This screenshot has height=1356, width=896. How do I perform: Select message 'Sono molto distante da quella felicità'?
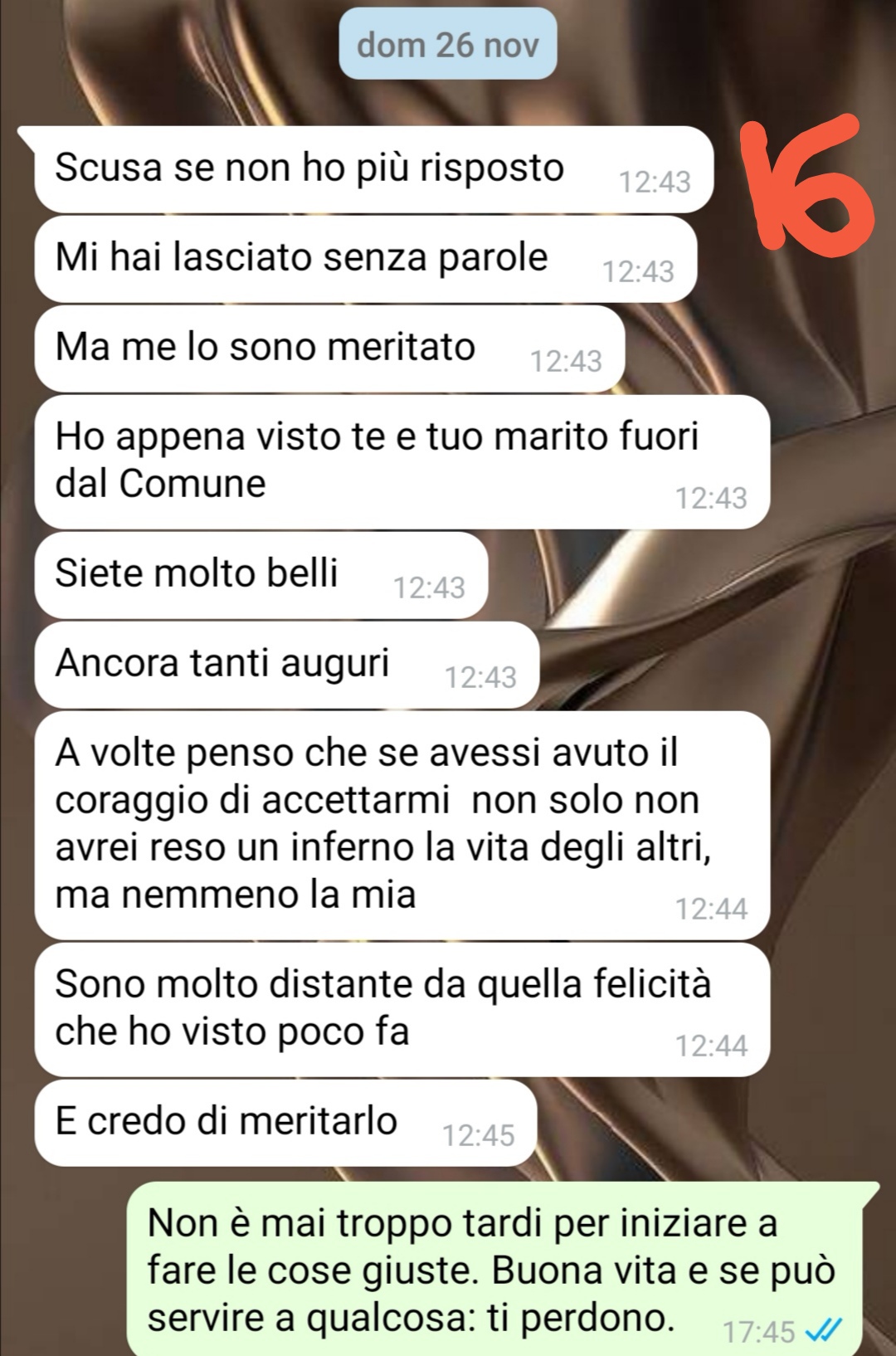[402, 1009]
